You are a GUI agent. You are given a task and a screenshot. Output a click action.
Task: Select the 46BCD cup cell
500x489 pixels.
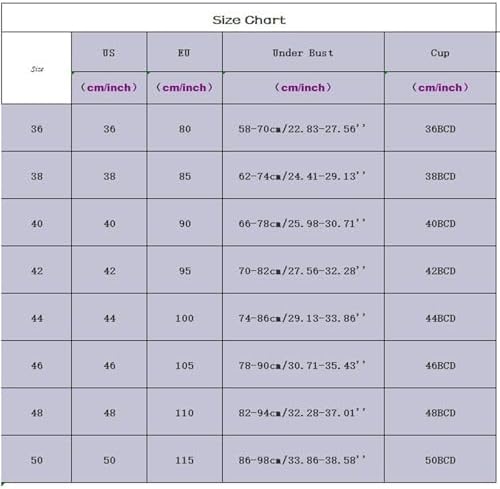[x=440, y=365]
